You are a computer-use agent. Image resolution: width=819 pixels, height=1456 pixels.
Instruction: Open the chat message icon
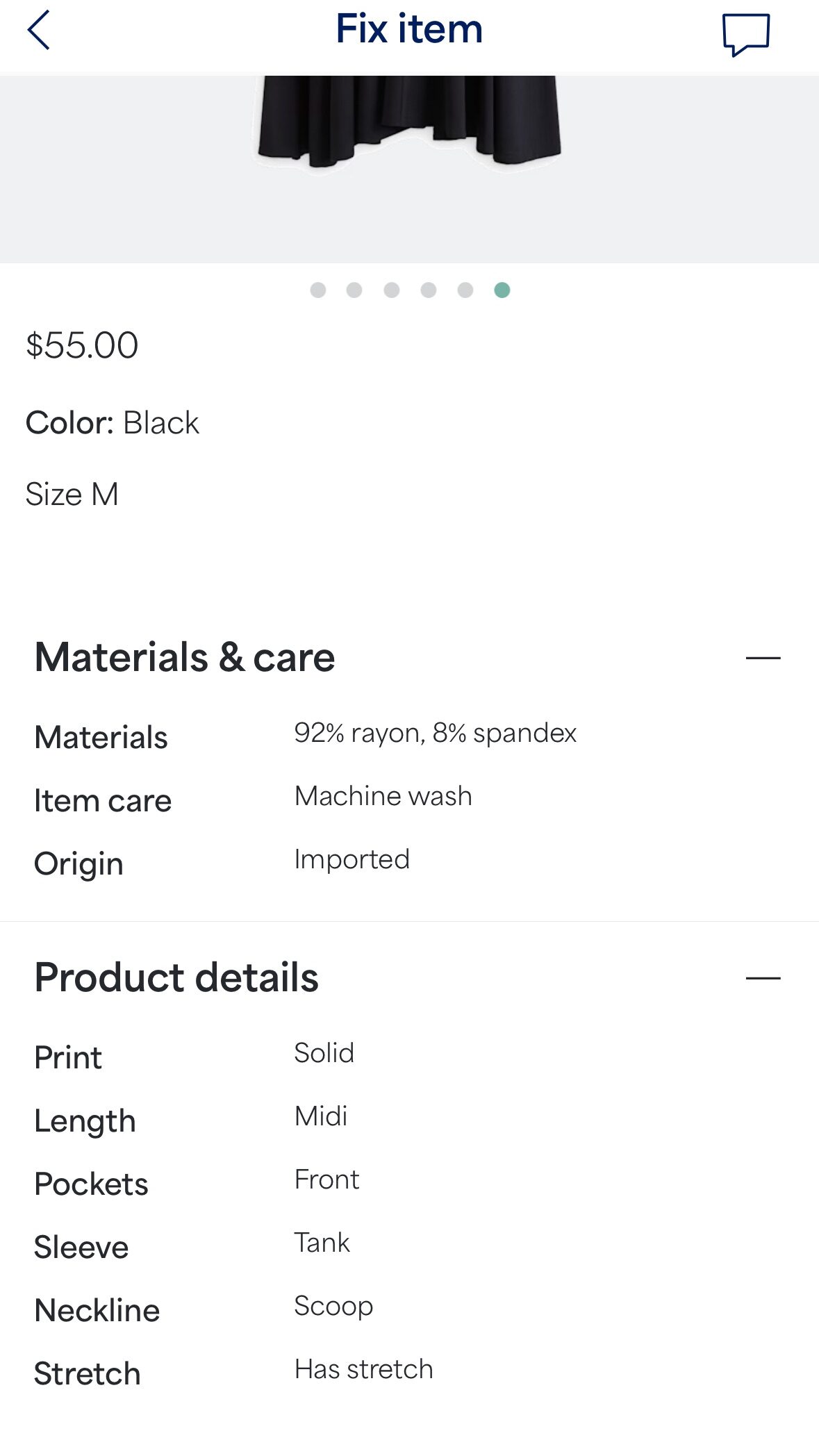pyautogui.click(x=745, y=33)
